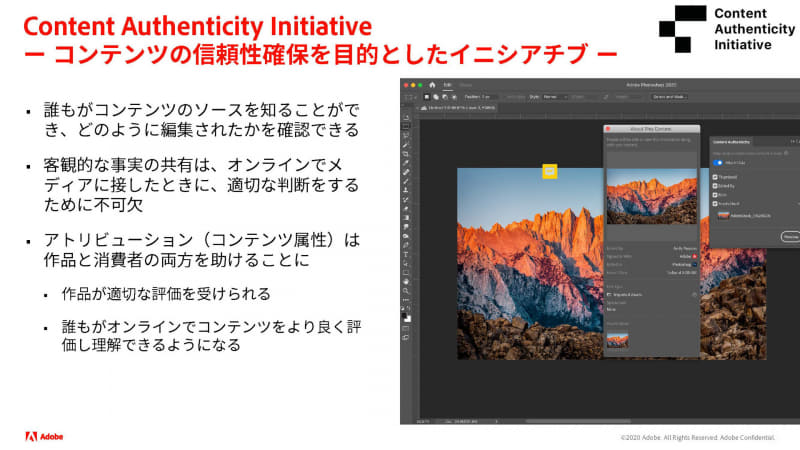Click the Feather input field

[489, 97]
